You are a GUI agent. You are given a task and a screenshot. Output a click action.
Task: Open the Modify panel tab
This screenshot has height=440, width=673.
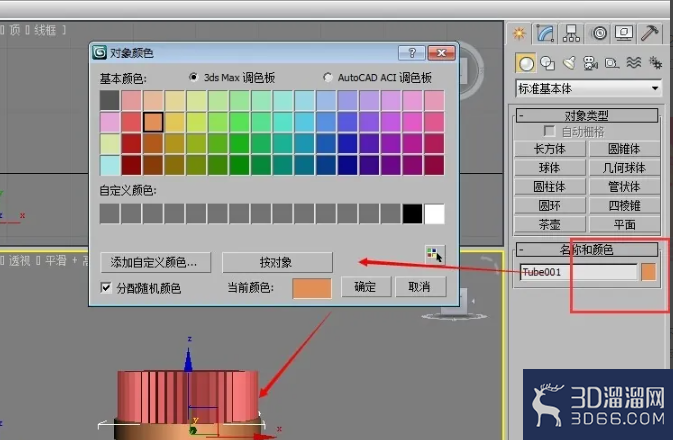click(x=545, y=33)
